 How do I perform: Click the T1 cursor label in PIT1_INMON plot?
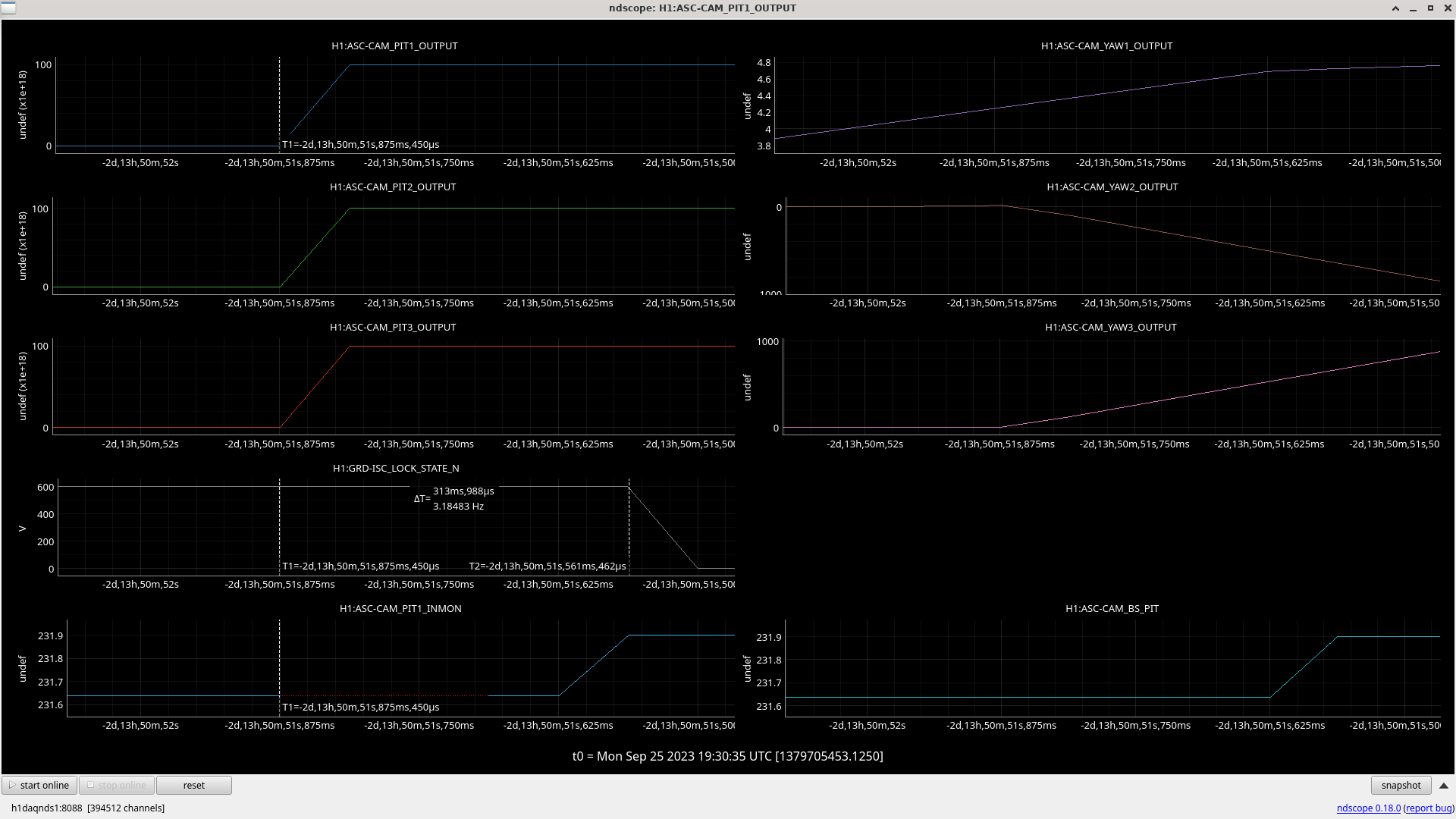click(x=360, y=707)
